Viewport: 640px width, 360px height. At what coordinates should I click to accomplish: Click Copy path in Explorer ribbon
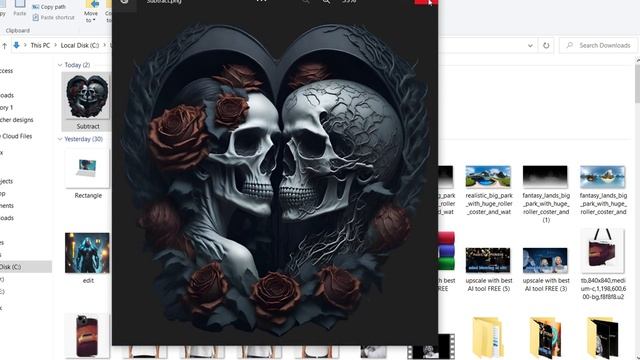tap(49, 7)
